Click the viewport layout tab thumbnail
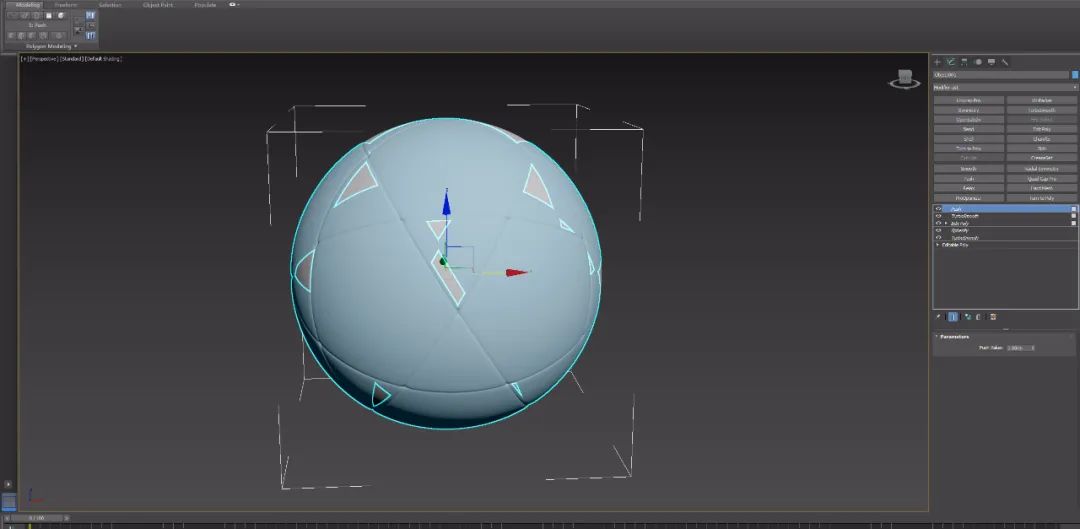 click(9, 501)
